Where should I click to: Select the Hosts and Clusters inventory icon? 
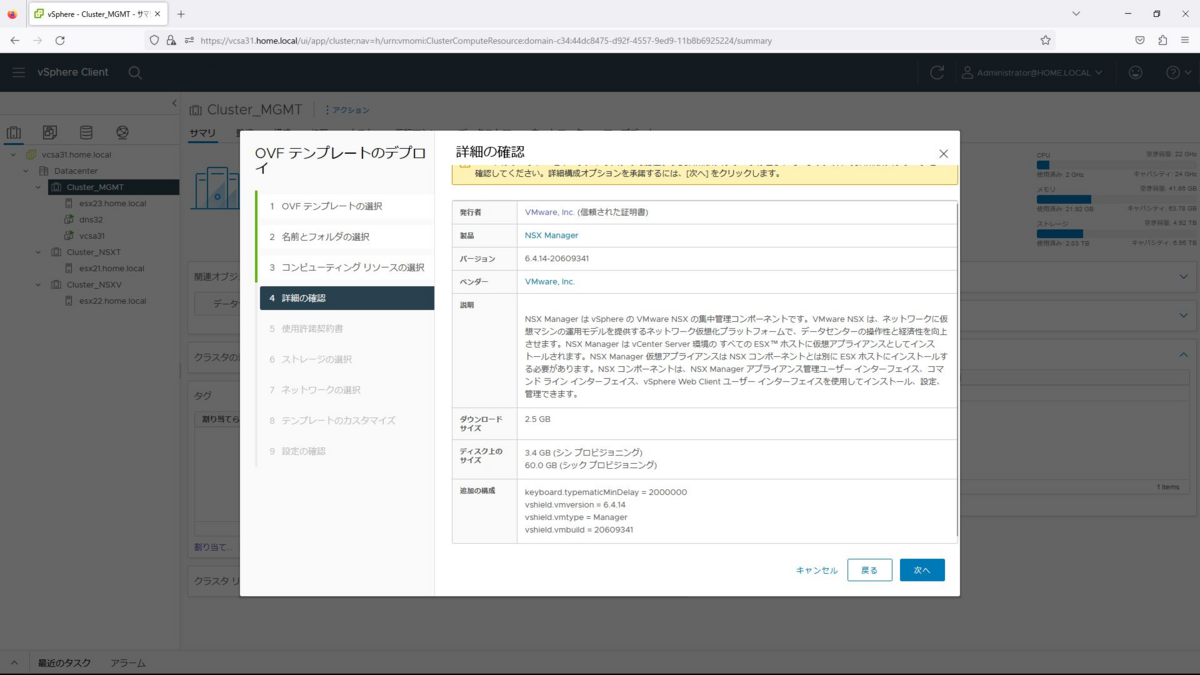(14, 132)
